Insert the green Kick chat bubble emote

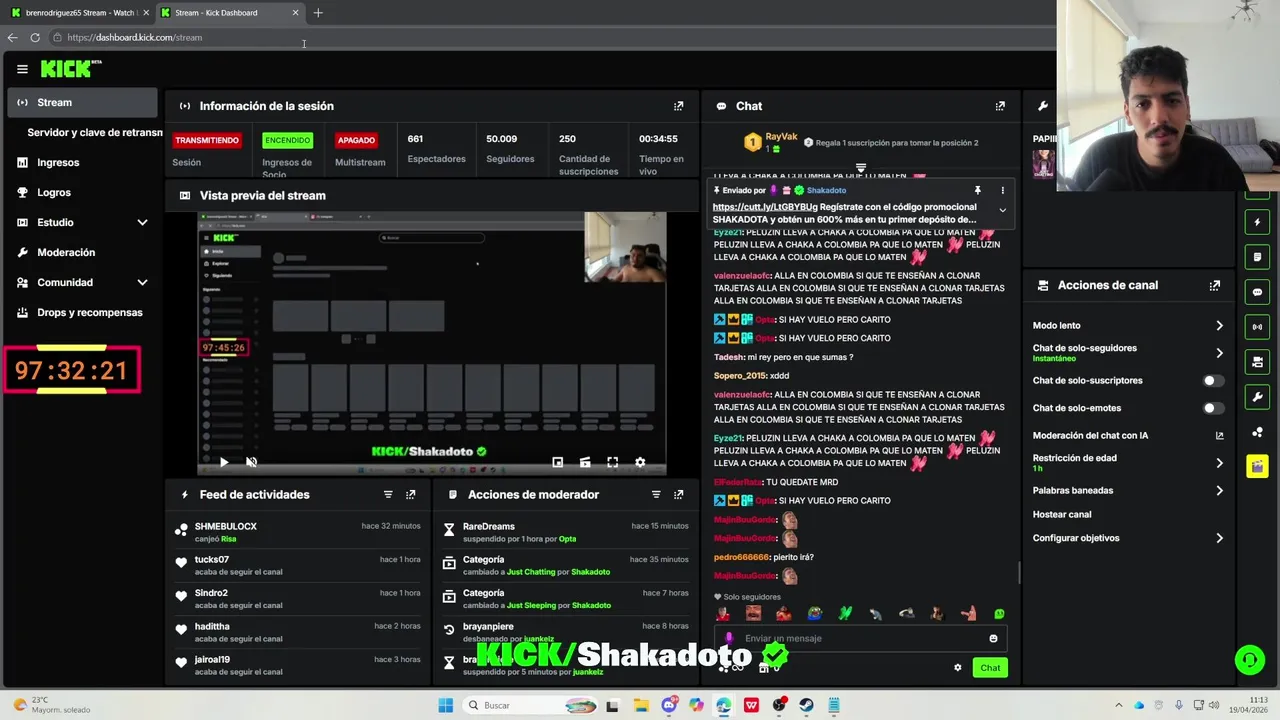(x=999, y=614)
